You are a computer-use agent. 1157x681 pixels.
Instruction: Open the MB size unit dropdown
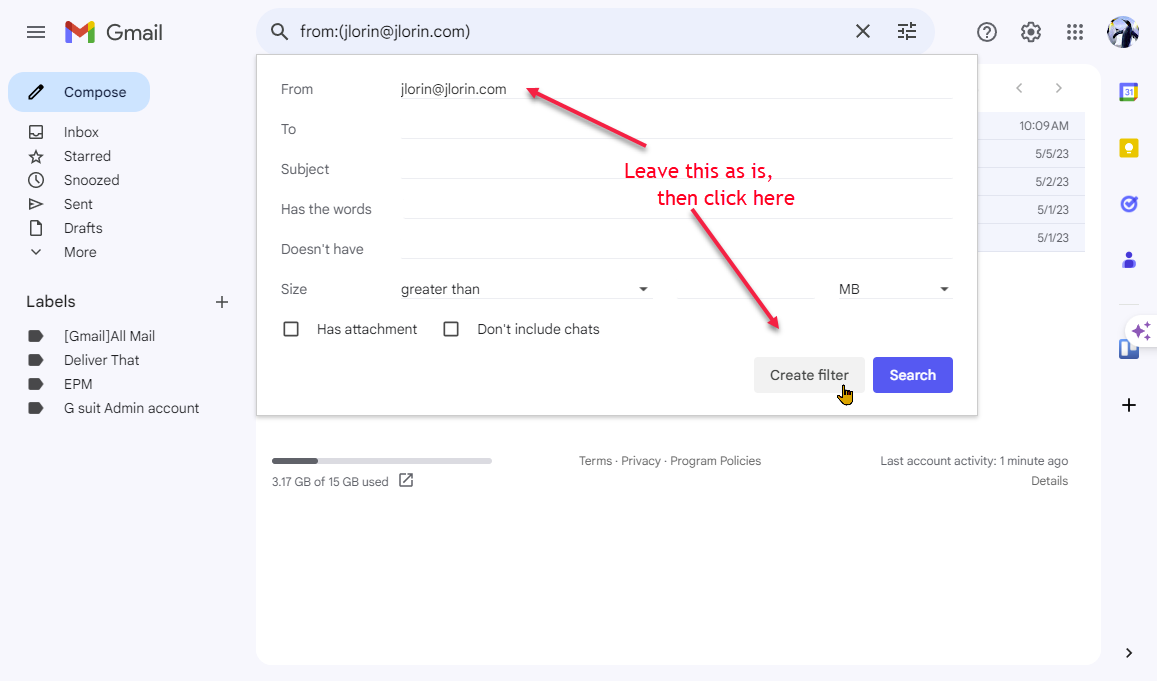(x=894, y=289)
